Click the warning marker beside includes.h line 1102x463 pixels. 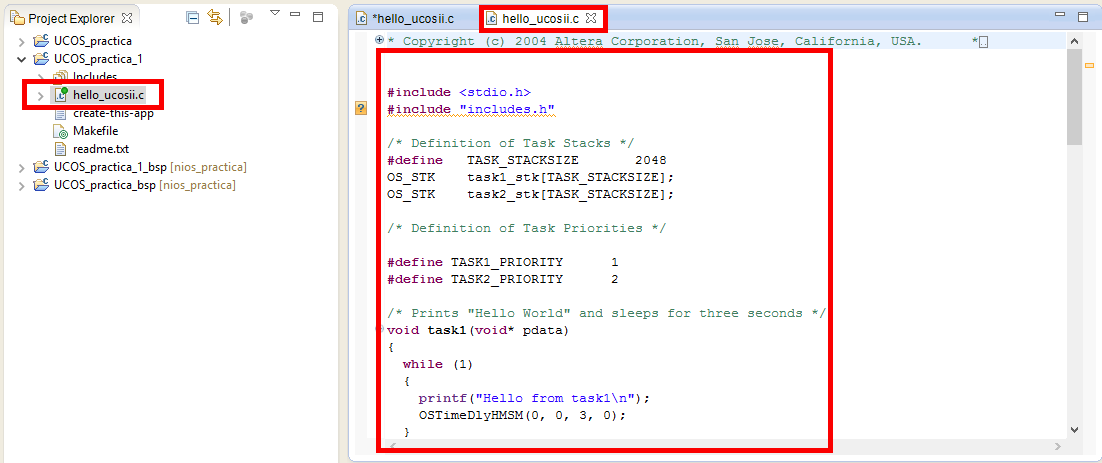[x=361, y=108]
